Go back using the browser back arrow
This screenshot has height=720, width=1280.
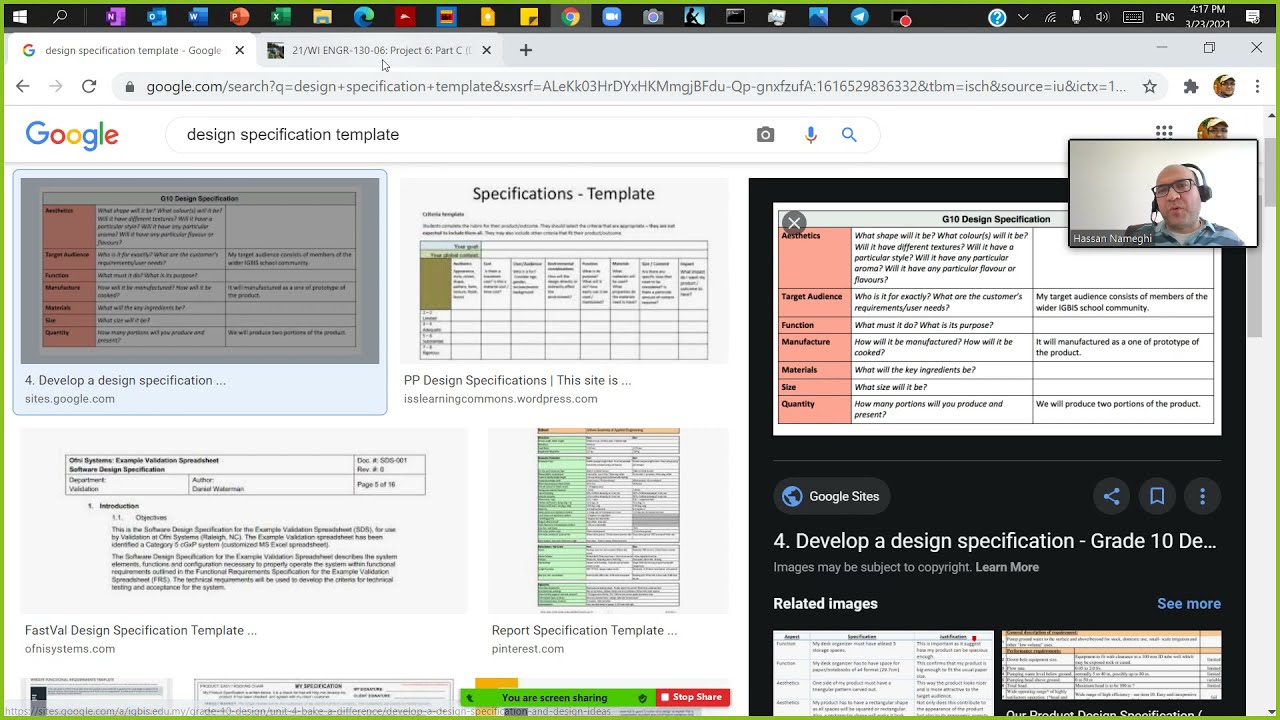click(23, 87)
